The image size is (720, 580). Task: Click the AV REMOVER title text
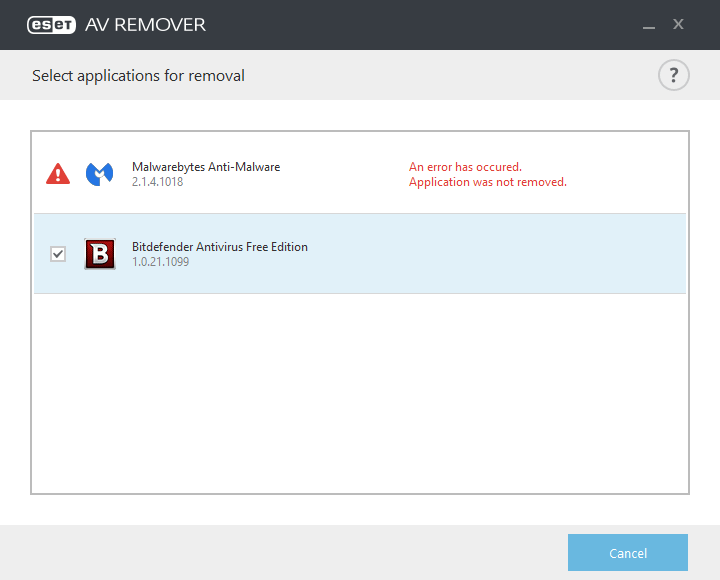click(145, 25)
